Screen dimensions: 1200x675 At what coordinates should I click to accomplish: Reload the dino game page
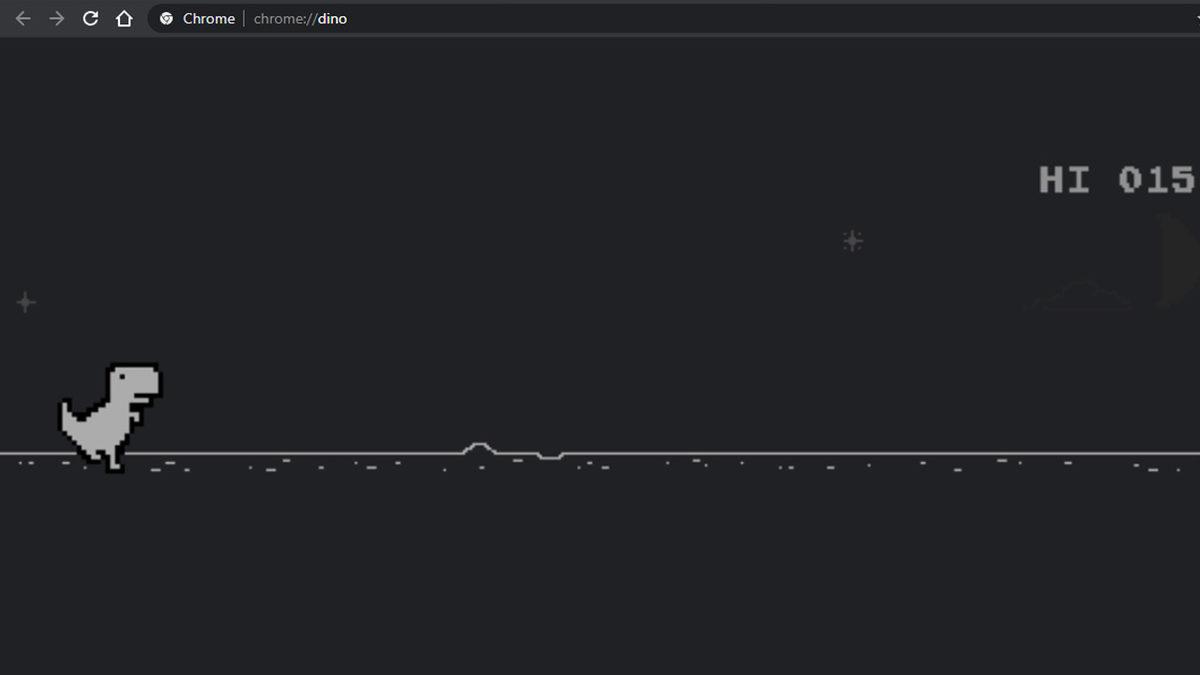coord(90,19)
